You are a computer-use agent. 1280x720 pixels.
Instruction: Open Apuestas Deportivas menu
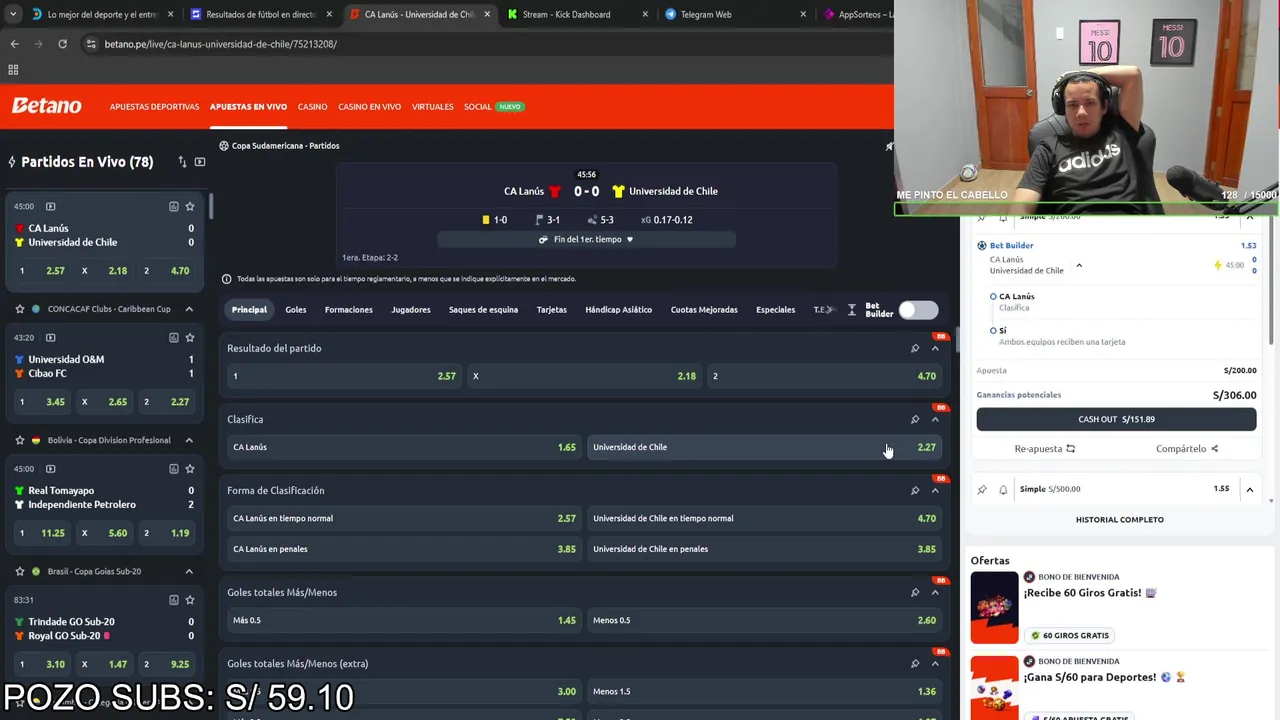coord(154,107)
